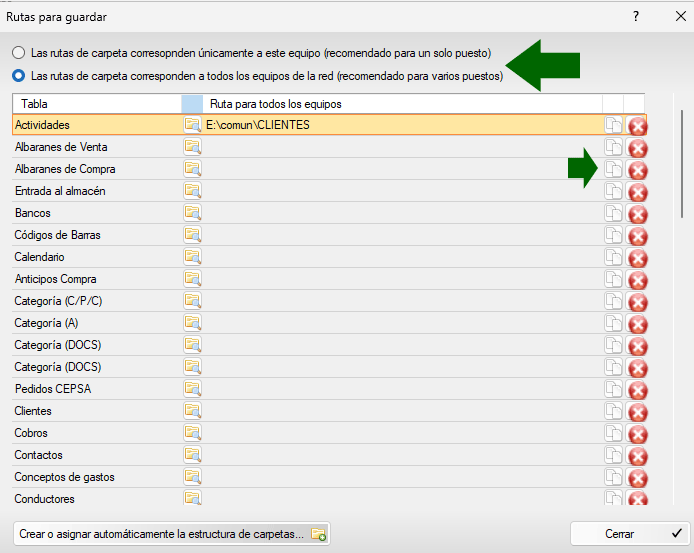694x553 pixels.
Task: Select radio option for single computer paths
Action: pyautogui.click(x=18, y=53)
